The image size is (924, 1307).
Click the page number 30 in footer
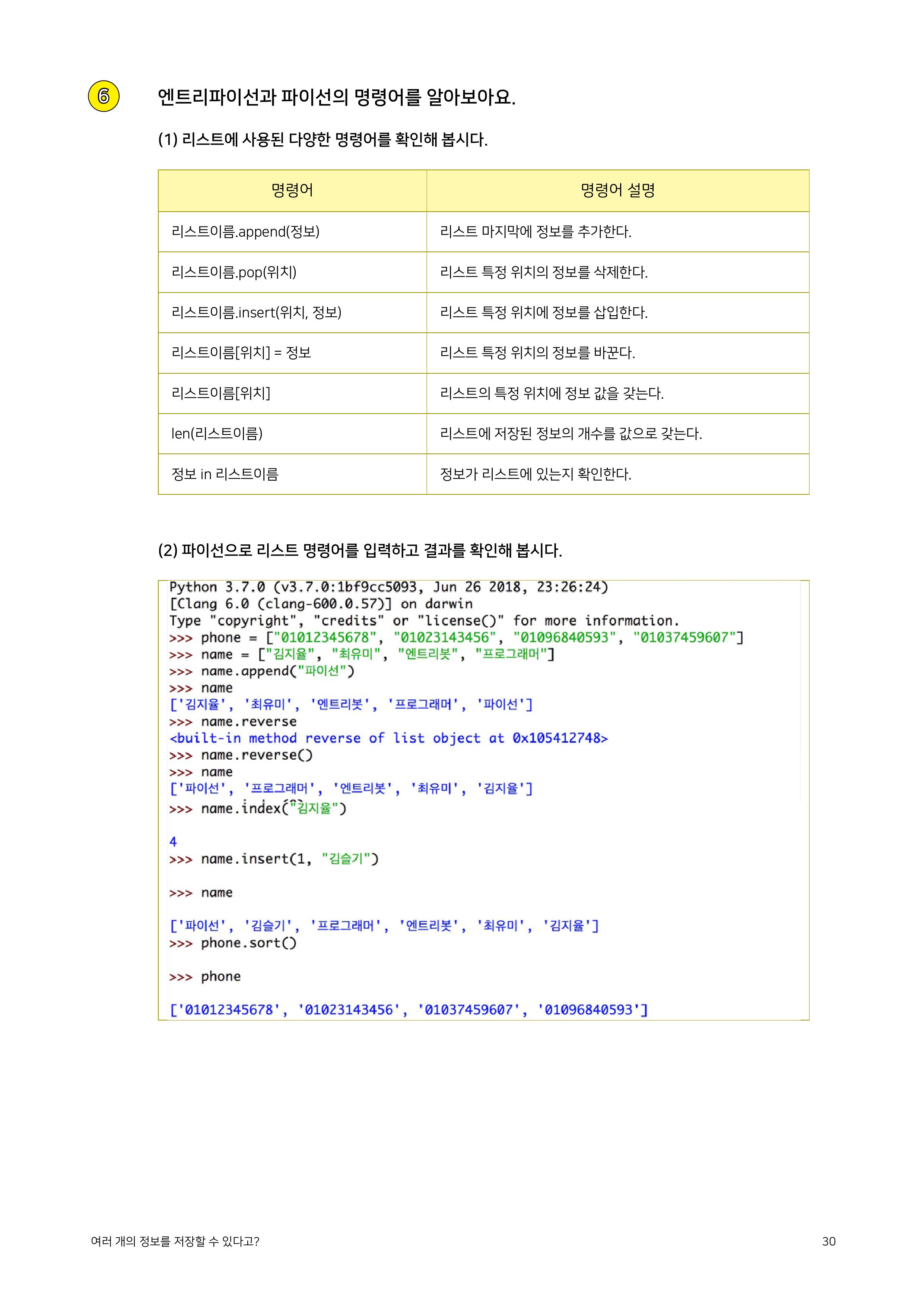(828, 1241)
